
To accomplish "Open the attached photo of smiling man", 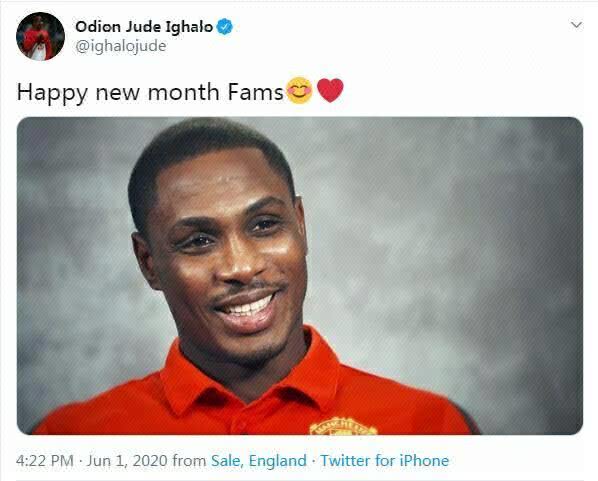I will [x=300, y=275].
